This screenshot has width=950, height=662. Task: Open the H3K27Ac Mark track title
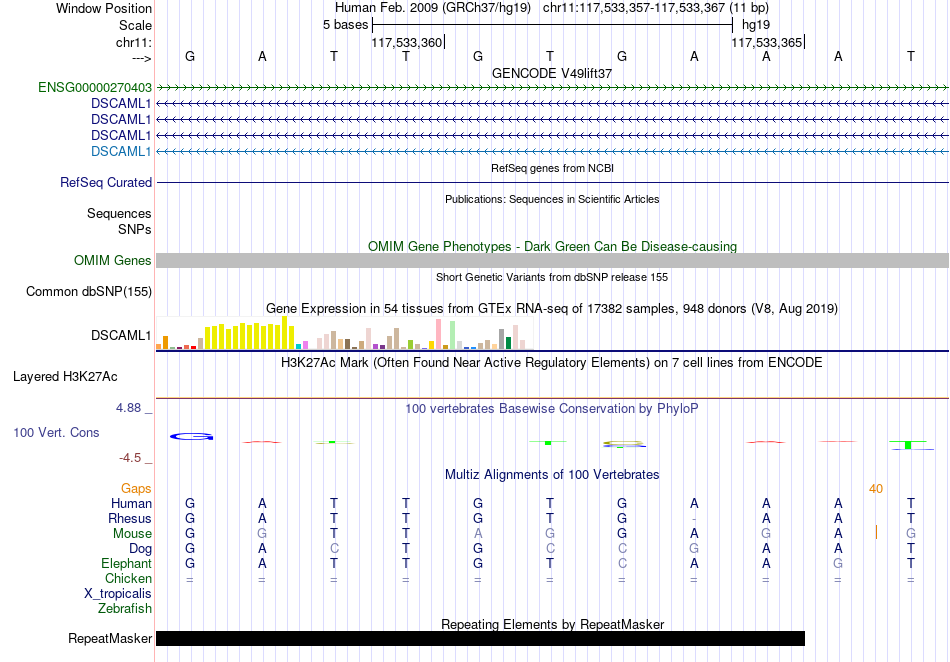pyautogui.click(x=552, y=363)
